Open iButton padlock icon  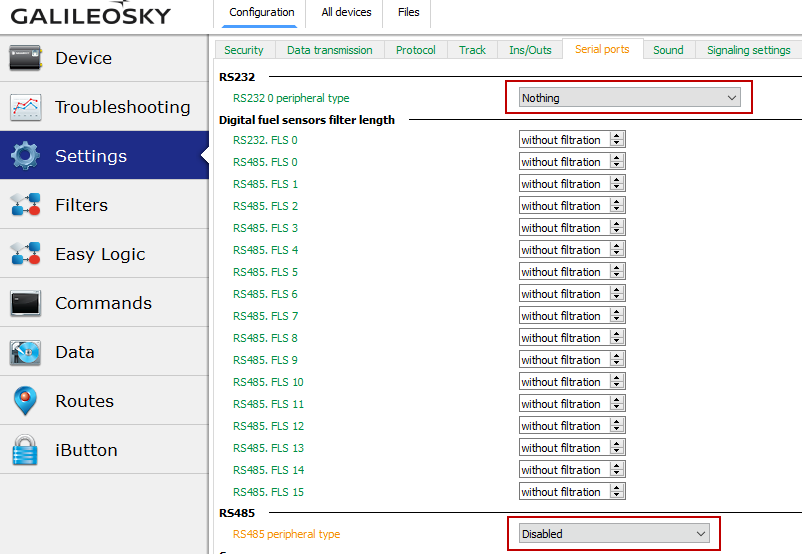pyautogui.click(x=25, y=450)
